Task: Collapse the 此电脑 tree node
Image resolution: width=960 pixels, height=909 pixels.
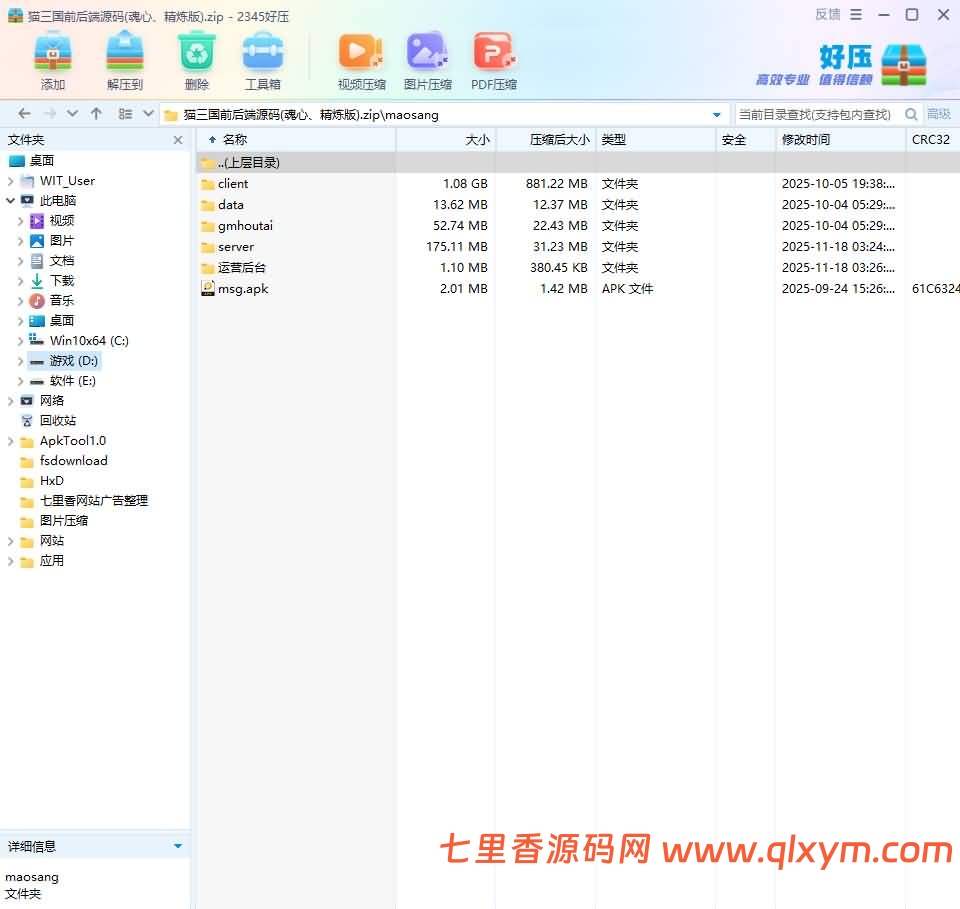Action: (x=11, y=201)
